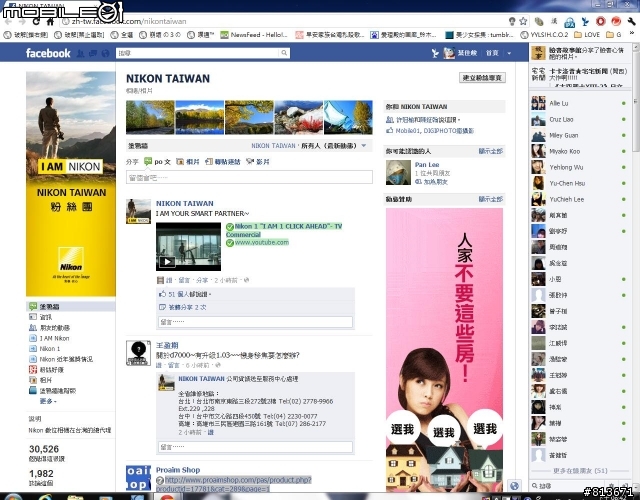Select link share option
This screenshot has width=640, height=500.
222,162
